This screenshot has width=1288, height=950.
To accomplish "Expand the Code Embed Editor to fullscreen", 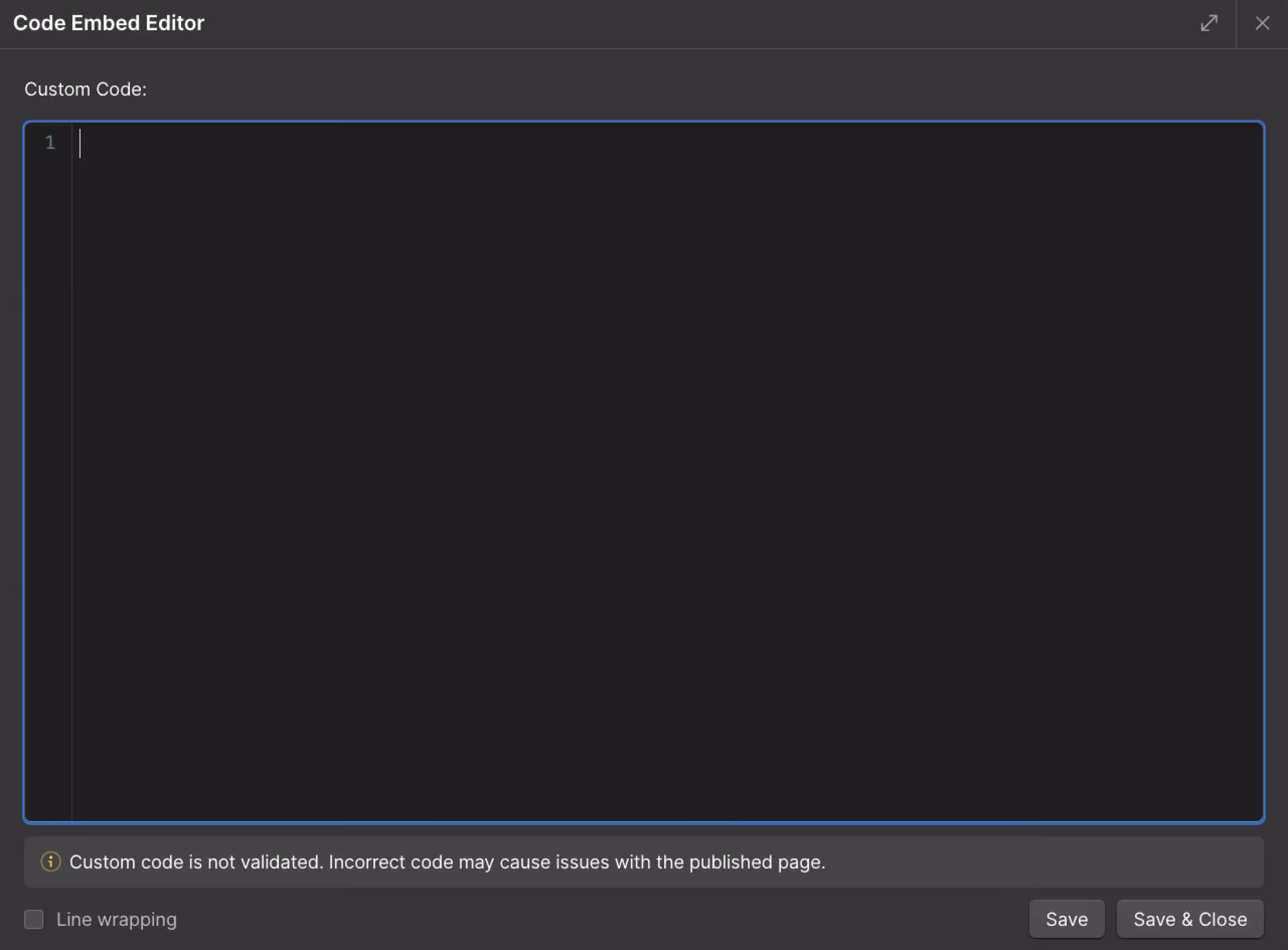I will (x=1209, y=23).
